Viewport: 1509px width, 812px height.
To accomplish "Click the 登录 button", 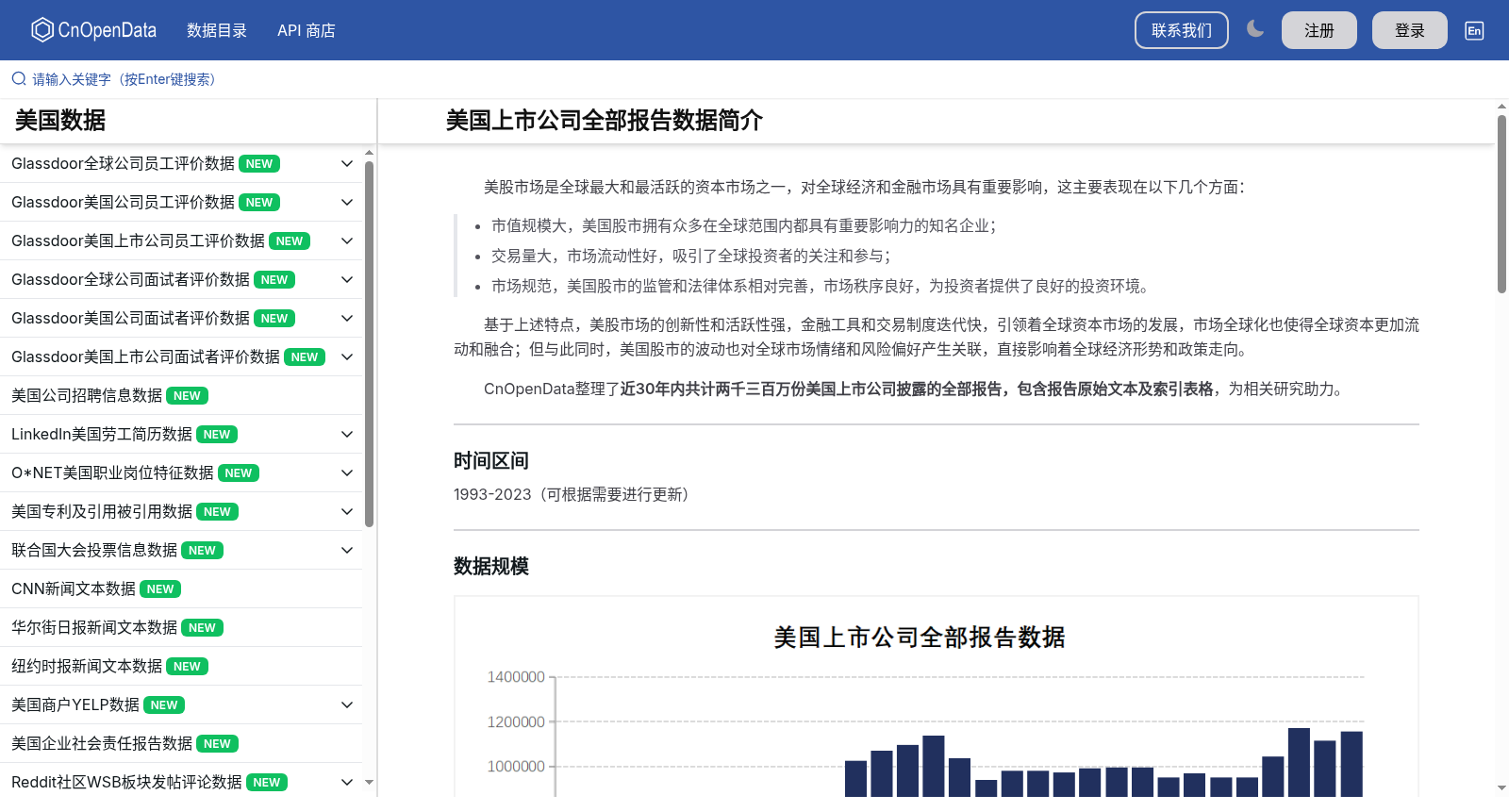I will [x=1410, y=30].
